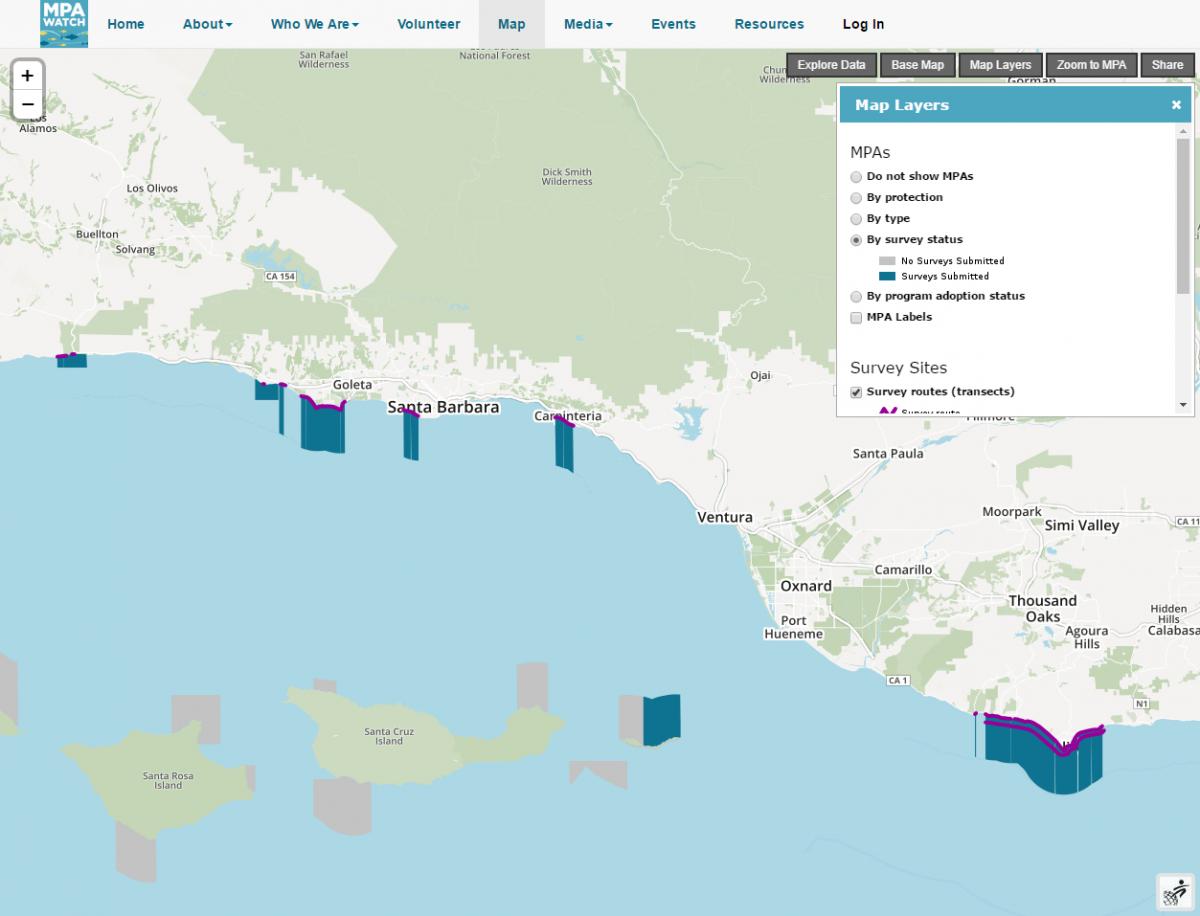The height and width of the screenshot is (916, 1200).
Task: Enable the MPA Labels checkbox
Action: pyautogui.click(x=856, y=318)
